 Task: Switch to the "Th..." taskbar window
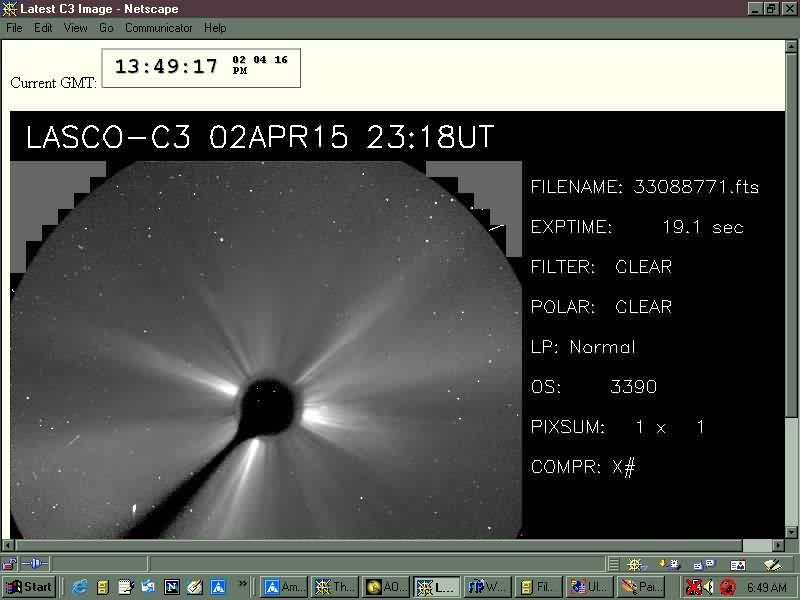(336, 587)
